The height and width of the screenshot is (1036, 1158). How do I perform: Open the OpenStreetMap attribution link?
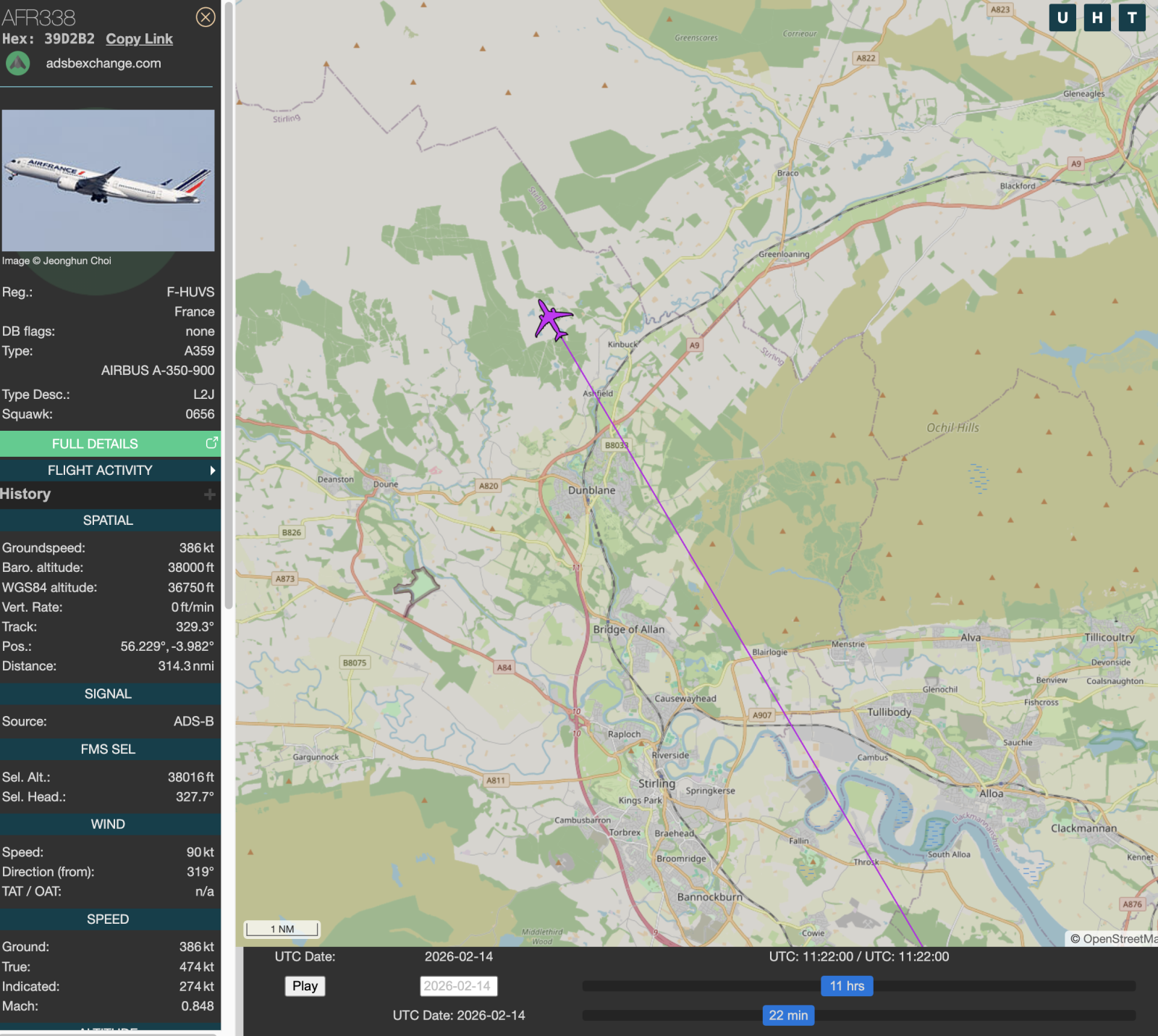1113,939
